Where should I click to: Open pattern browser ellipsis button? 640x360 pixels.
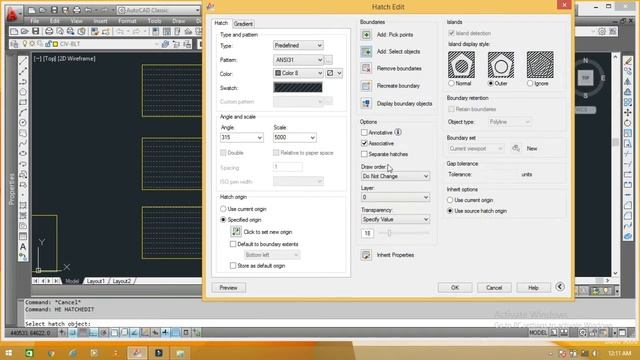click(328, 60)
